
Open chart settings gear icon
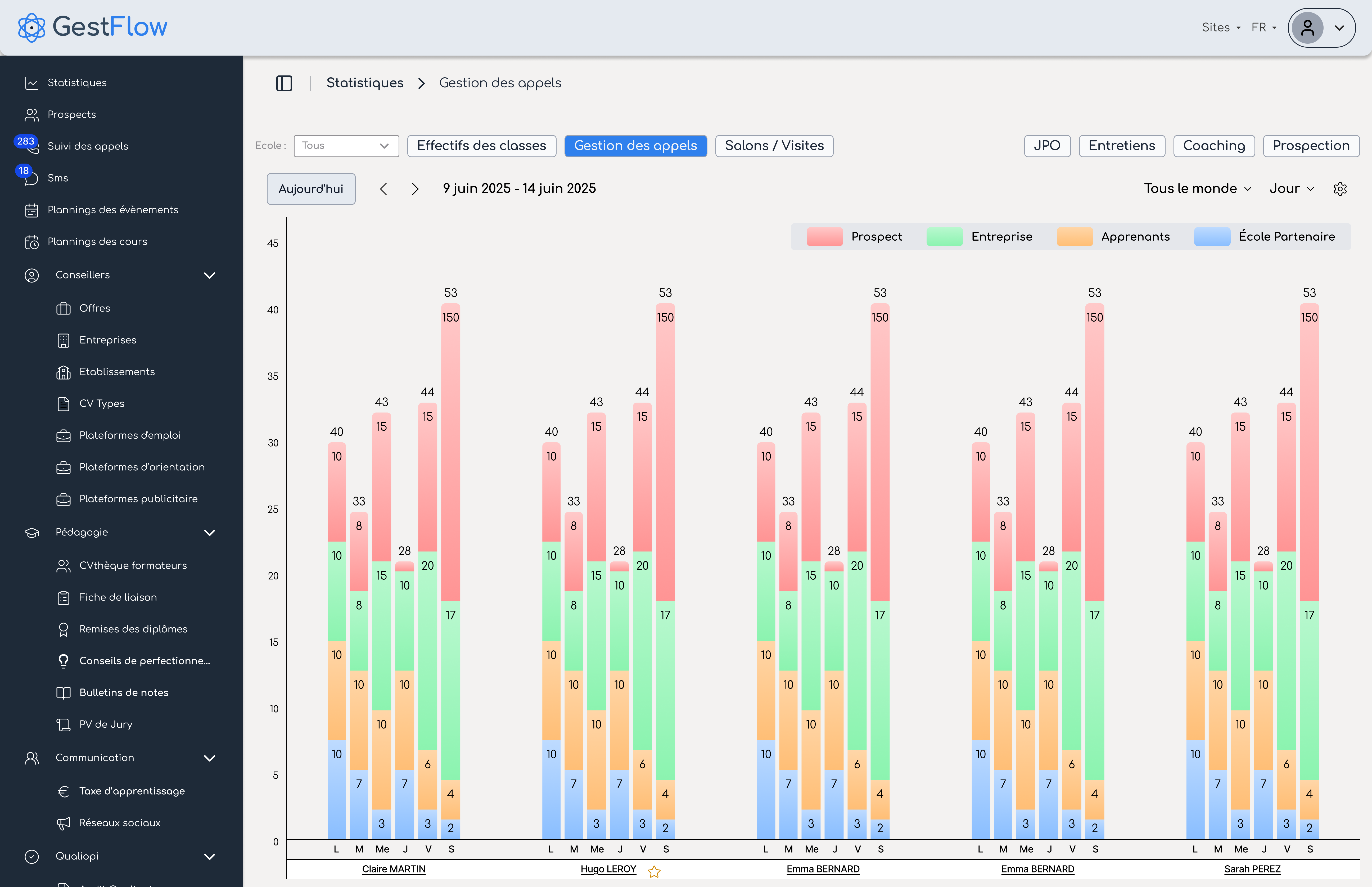click(x=1340, y=189)
